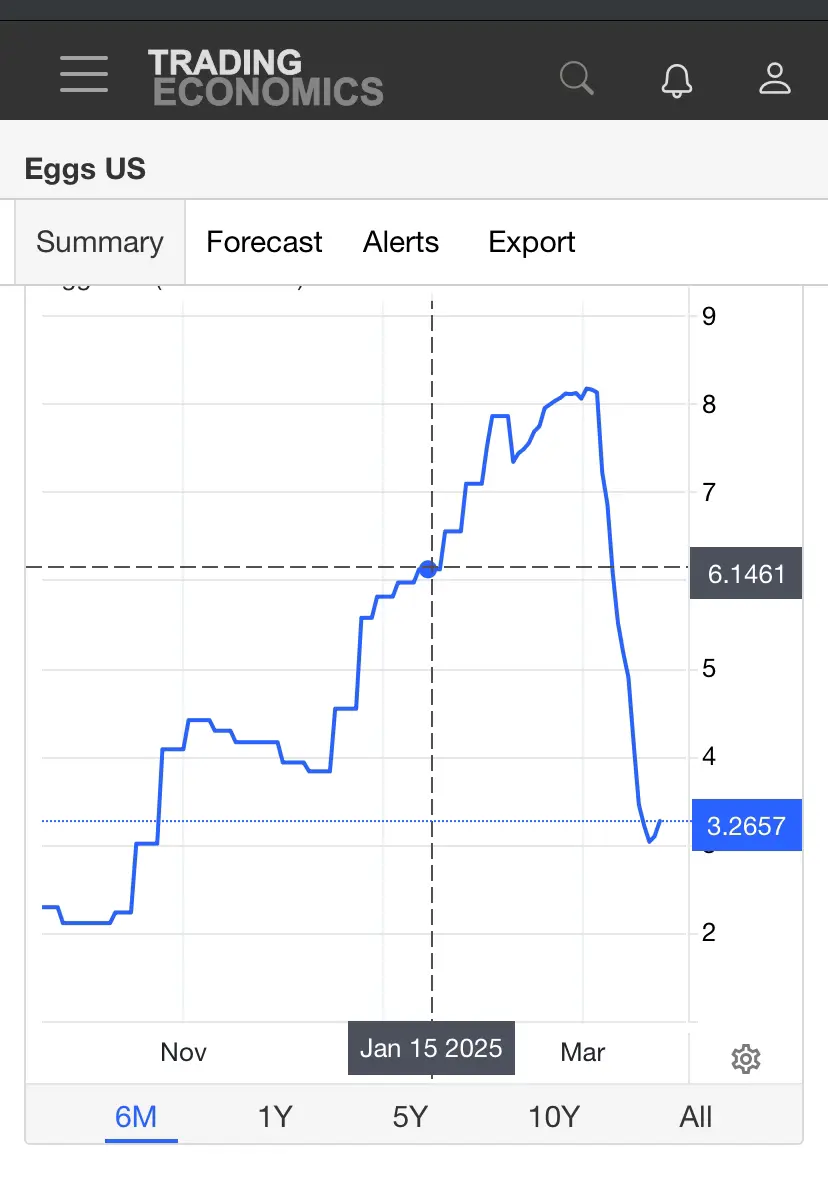
Task: Click the 6.1461 crosshair value label
Action: tap(746, 573)
